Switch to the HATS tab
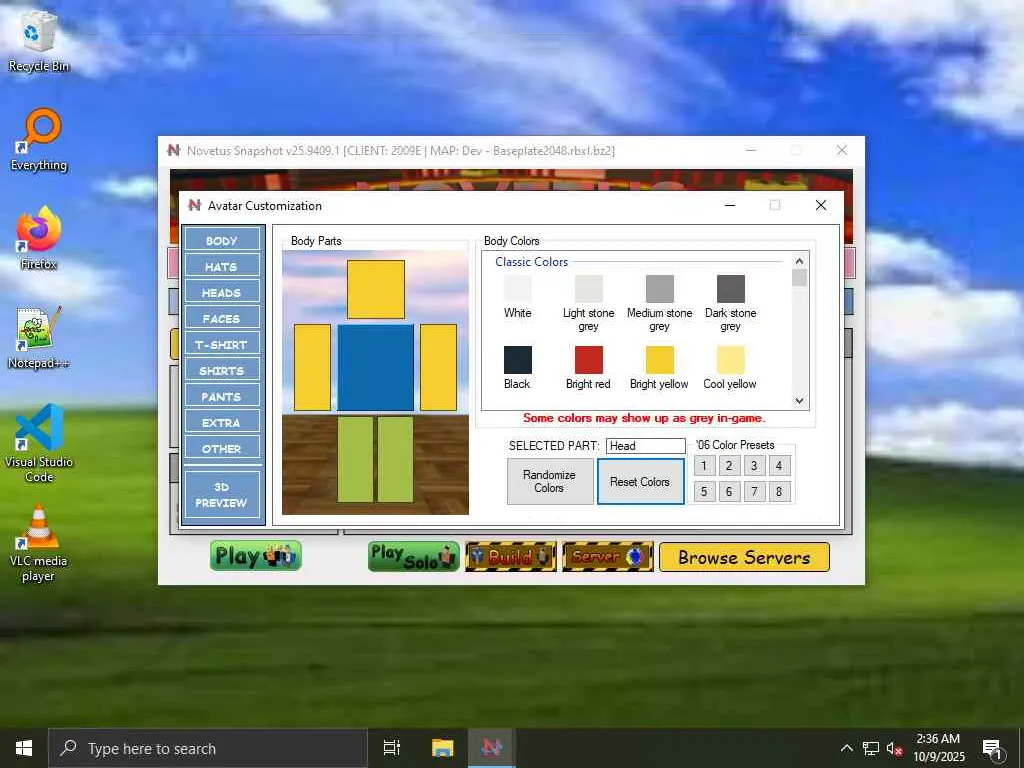 point(222,266)
